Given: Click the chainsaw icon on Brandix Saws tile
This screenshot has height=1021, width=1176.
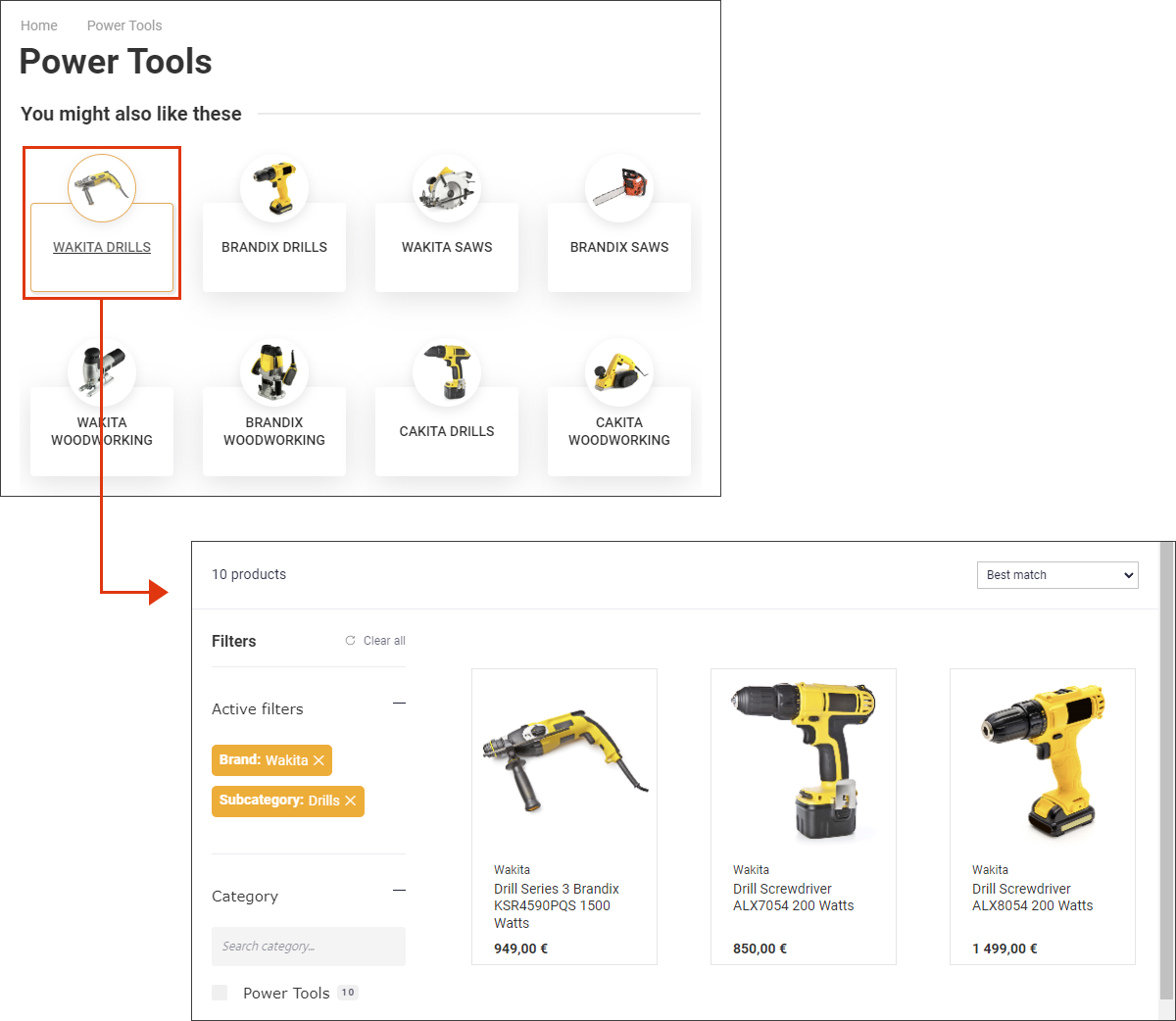Looking at the screenshot, I should click(618, 187).
